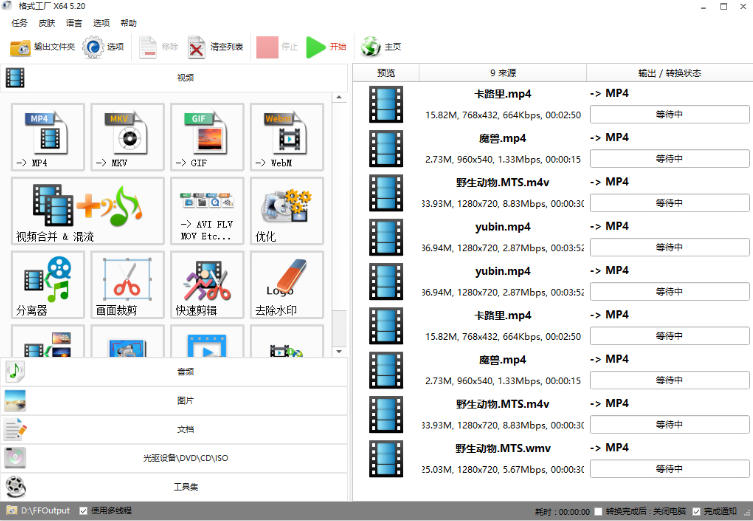The width and height of the screenshot is (753, 521).
Task: Click the 9 来源 column header
Action: pyautogui.click(x=503, y=73)
